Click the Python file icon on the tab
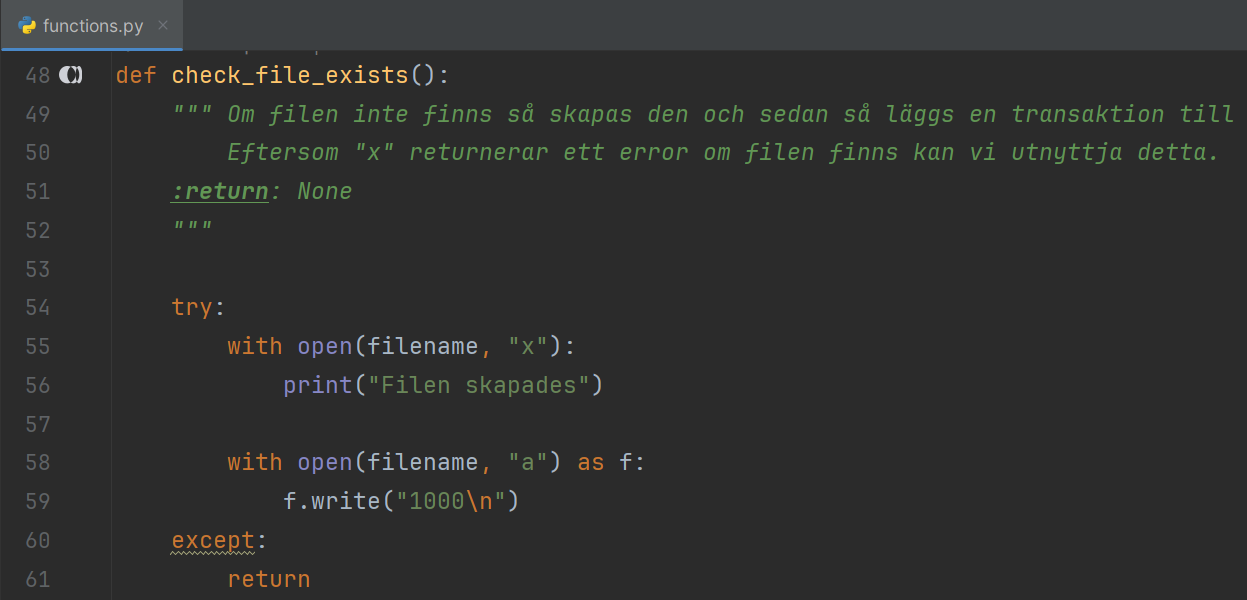 pyautogui.click(x=27, y=26)
